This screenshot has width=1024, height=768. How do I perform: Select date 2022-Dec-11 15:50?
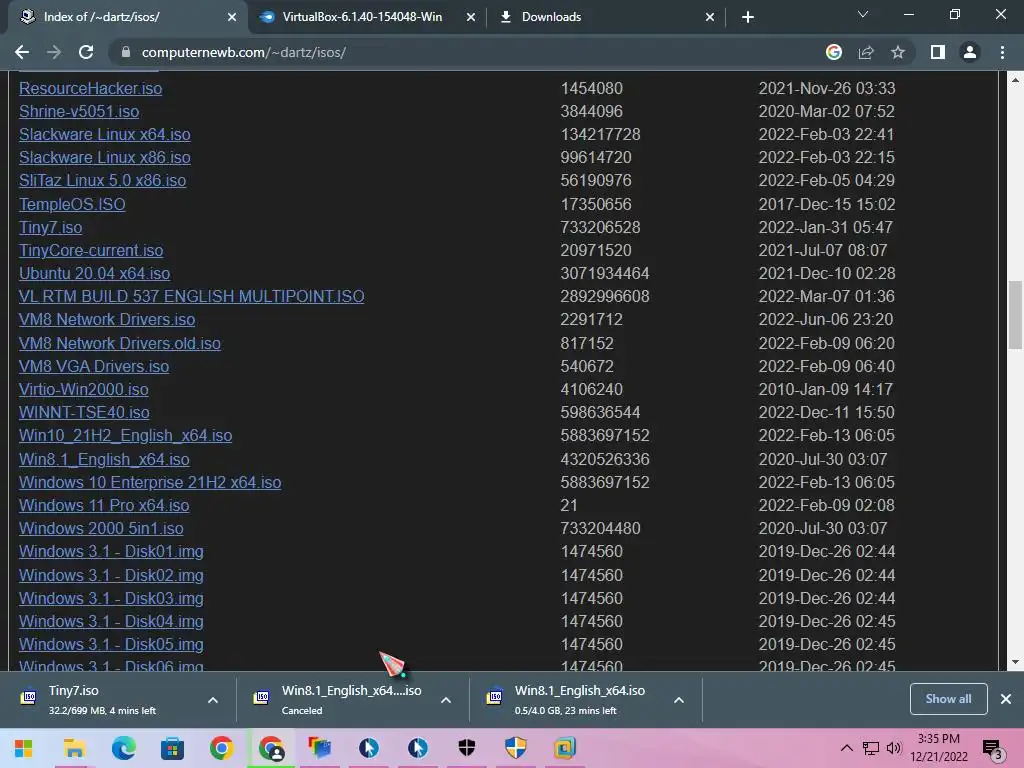click(826, 413)
